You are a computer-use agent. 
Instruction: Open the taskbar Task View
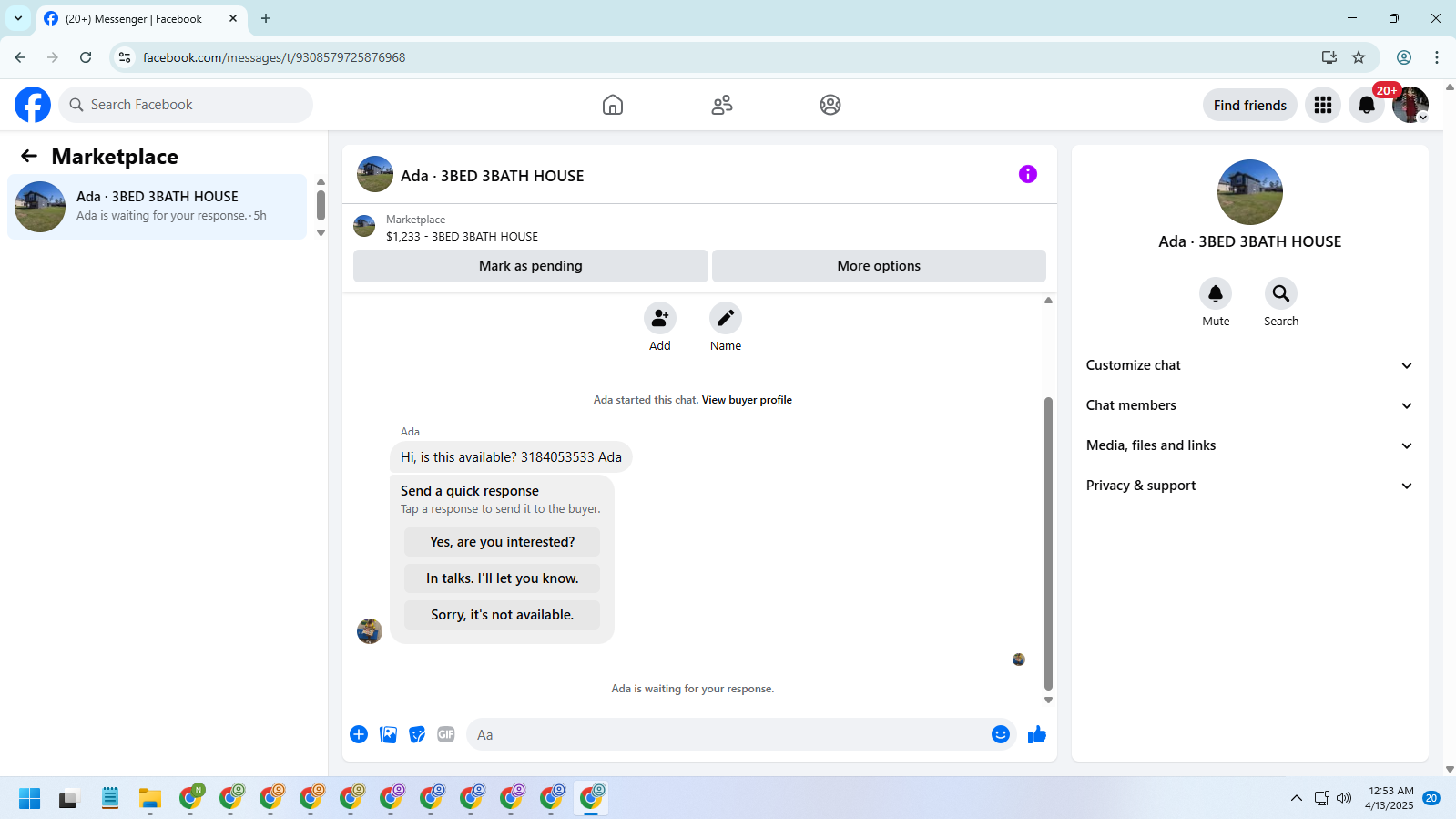click(70, 799)
